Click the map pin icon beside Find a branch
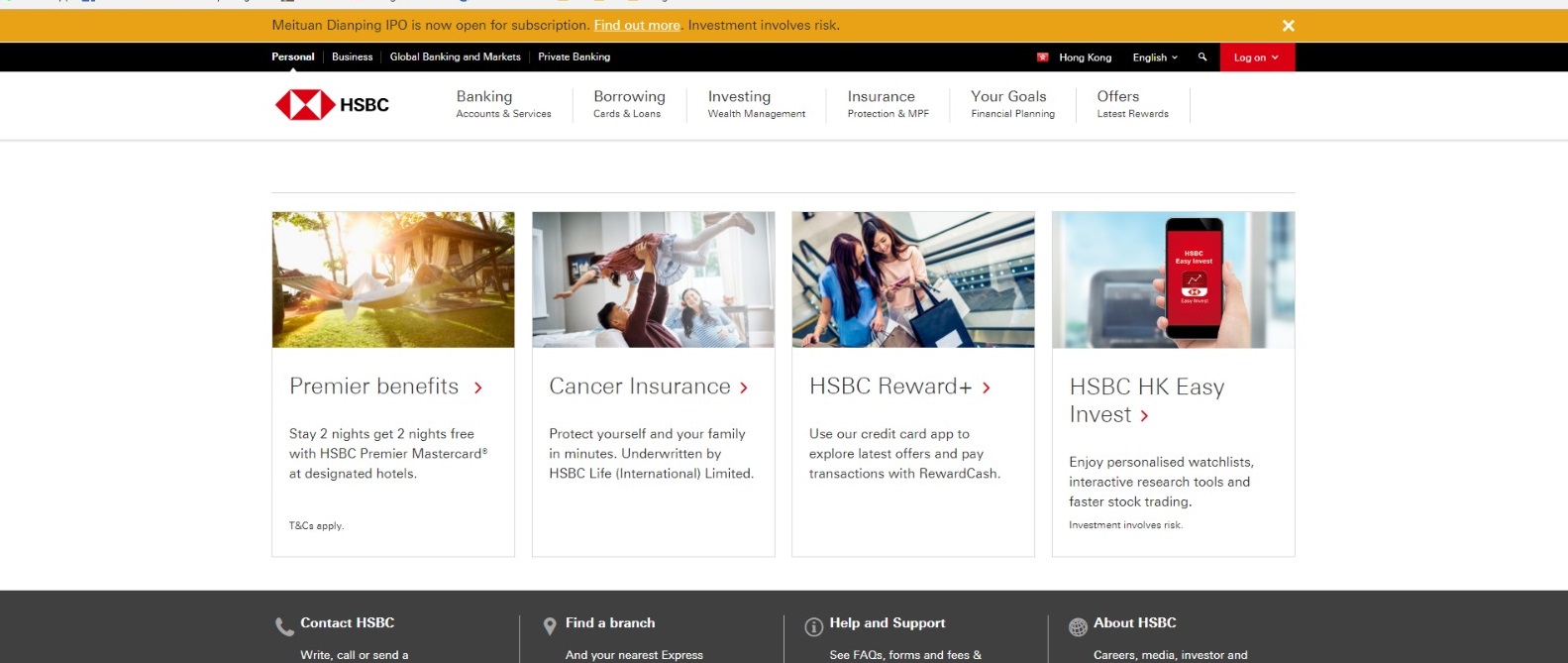 click(550, 626)
